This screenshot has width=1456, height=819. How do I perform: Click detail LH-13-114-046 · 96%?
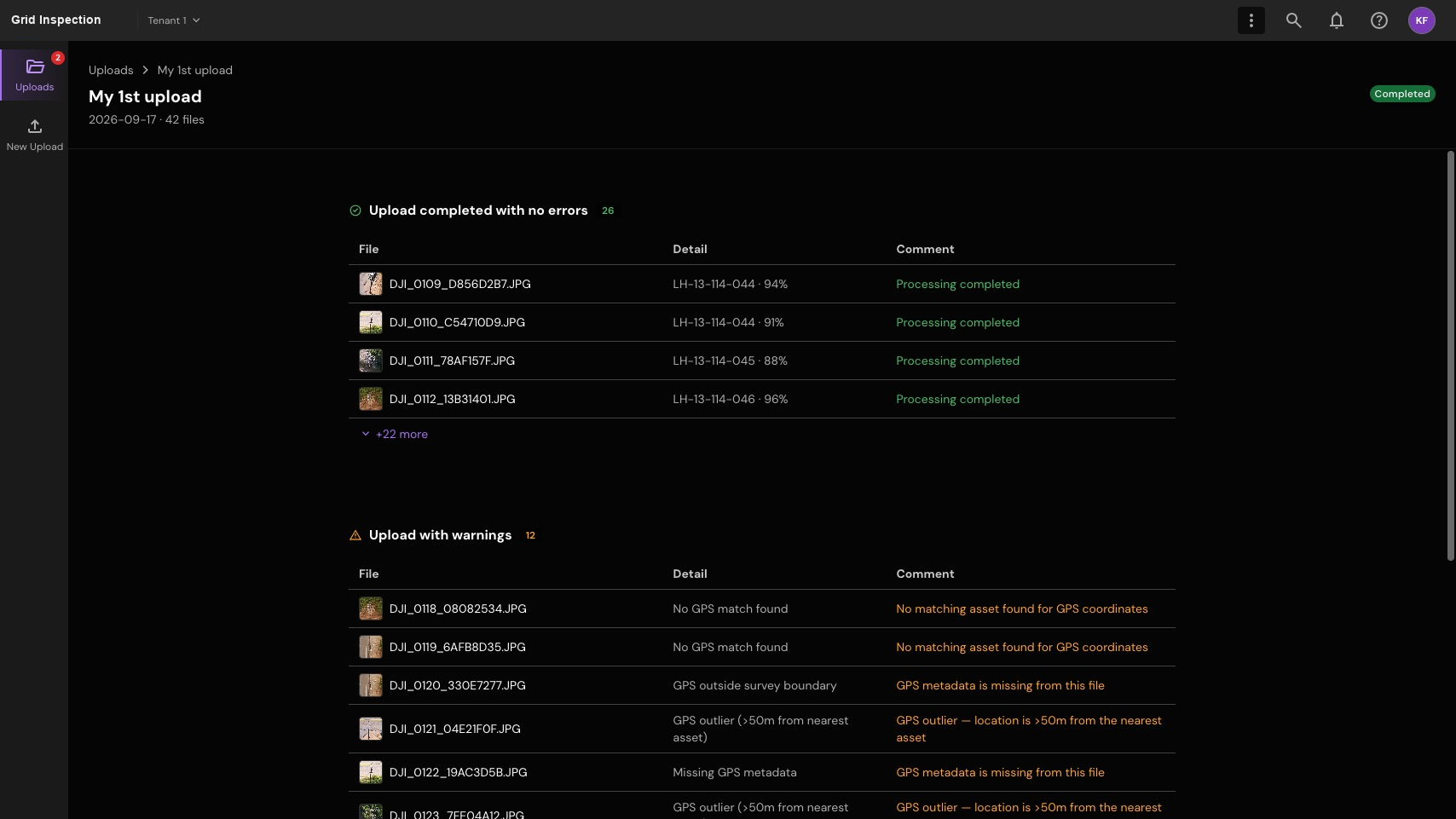coord(730,399)
